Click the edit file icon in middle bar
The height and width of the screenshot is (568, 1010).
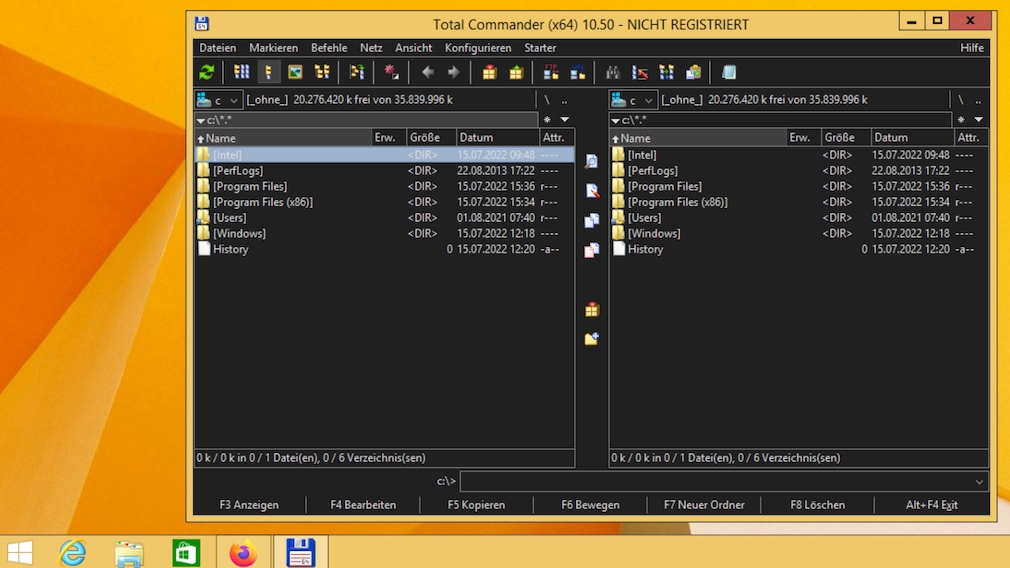coord(591,191)
